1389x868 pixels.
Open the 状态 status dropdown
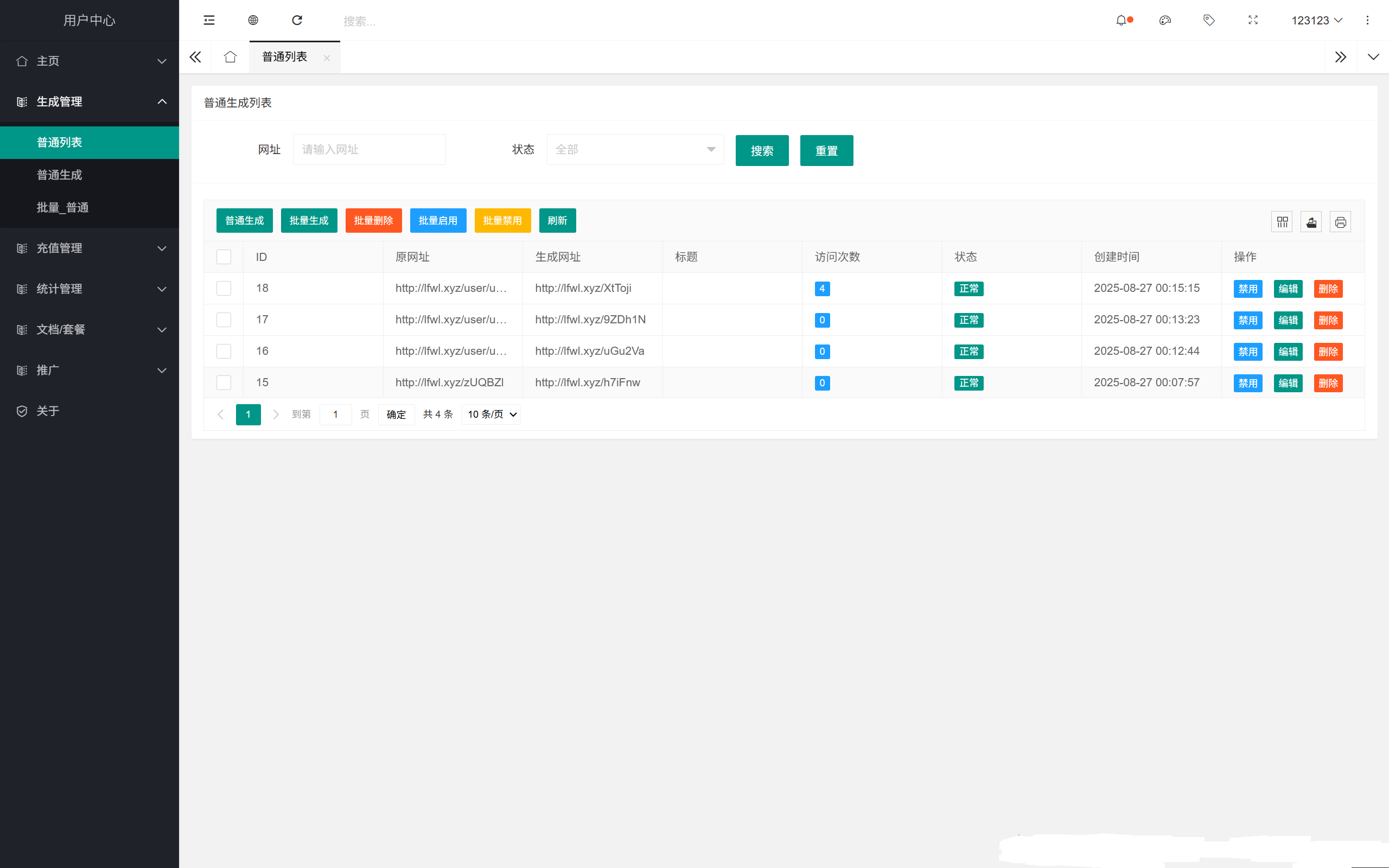pos(635,149)
